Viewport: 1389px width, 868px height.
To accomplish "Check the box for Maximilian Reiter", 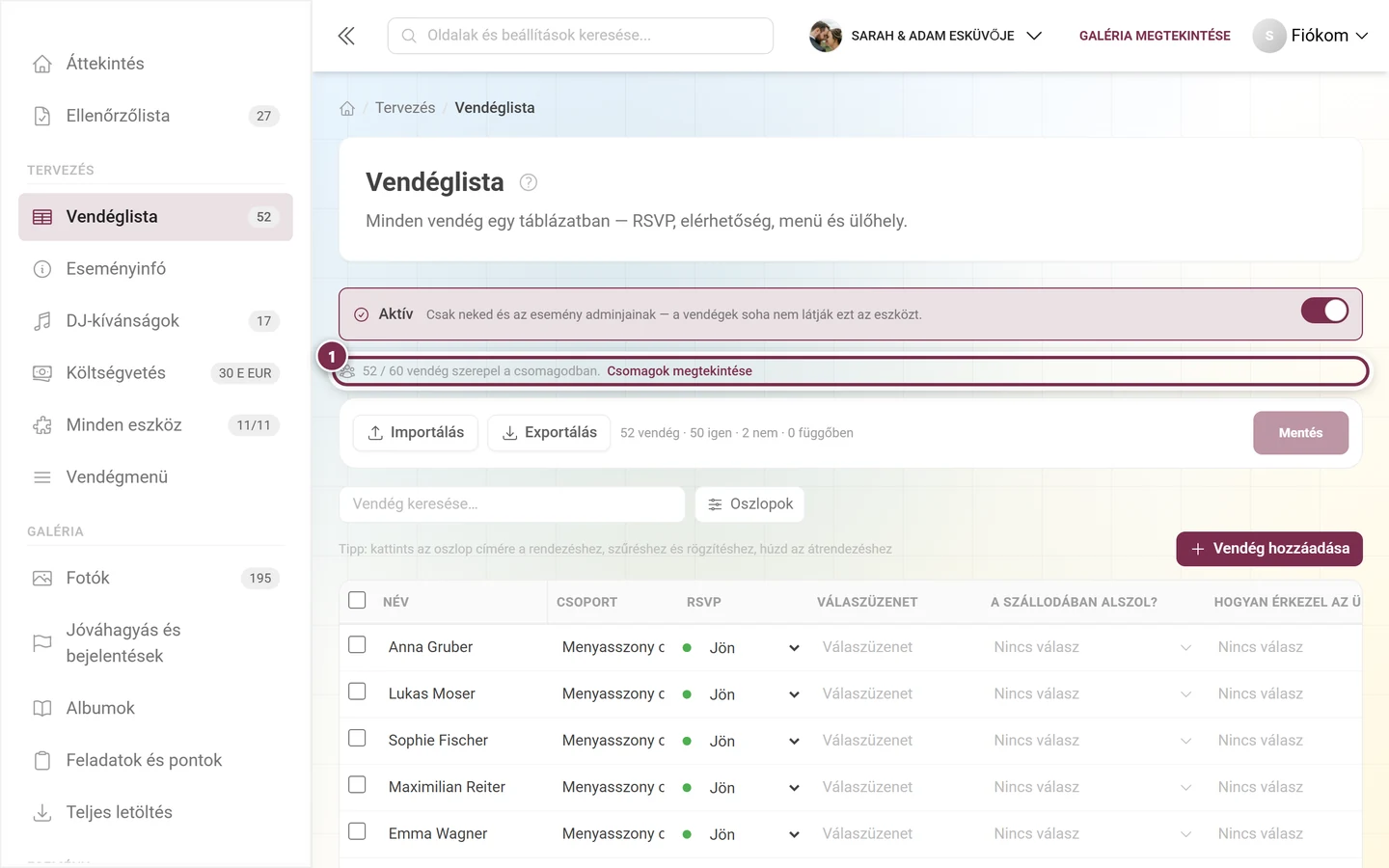I will [357, 785].
